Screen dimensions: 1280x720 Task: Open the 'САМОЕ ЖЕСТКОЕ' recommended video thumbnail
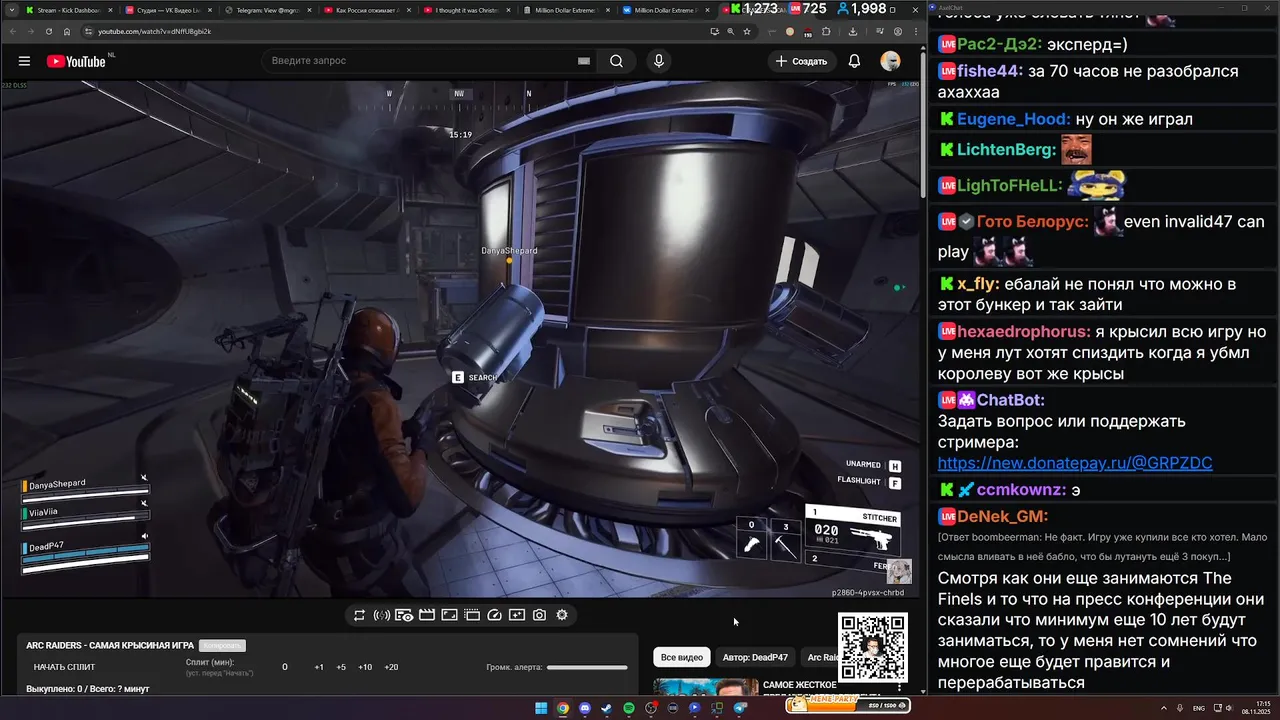pos(706,687)
